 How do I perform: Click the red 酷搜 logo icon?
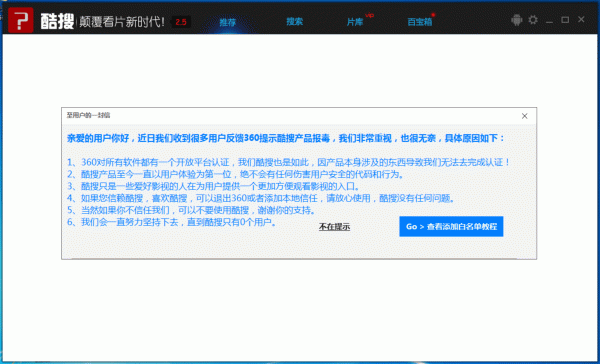(21, 20)
